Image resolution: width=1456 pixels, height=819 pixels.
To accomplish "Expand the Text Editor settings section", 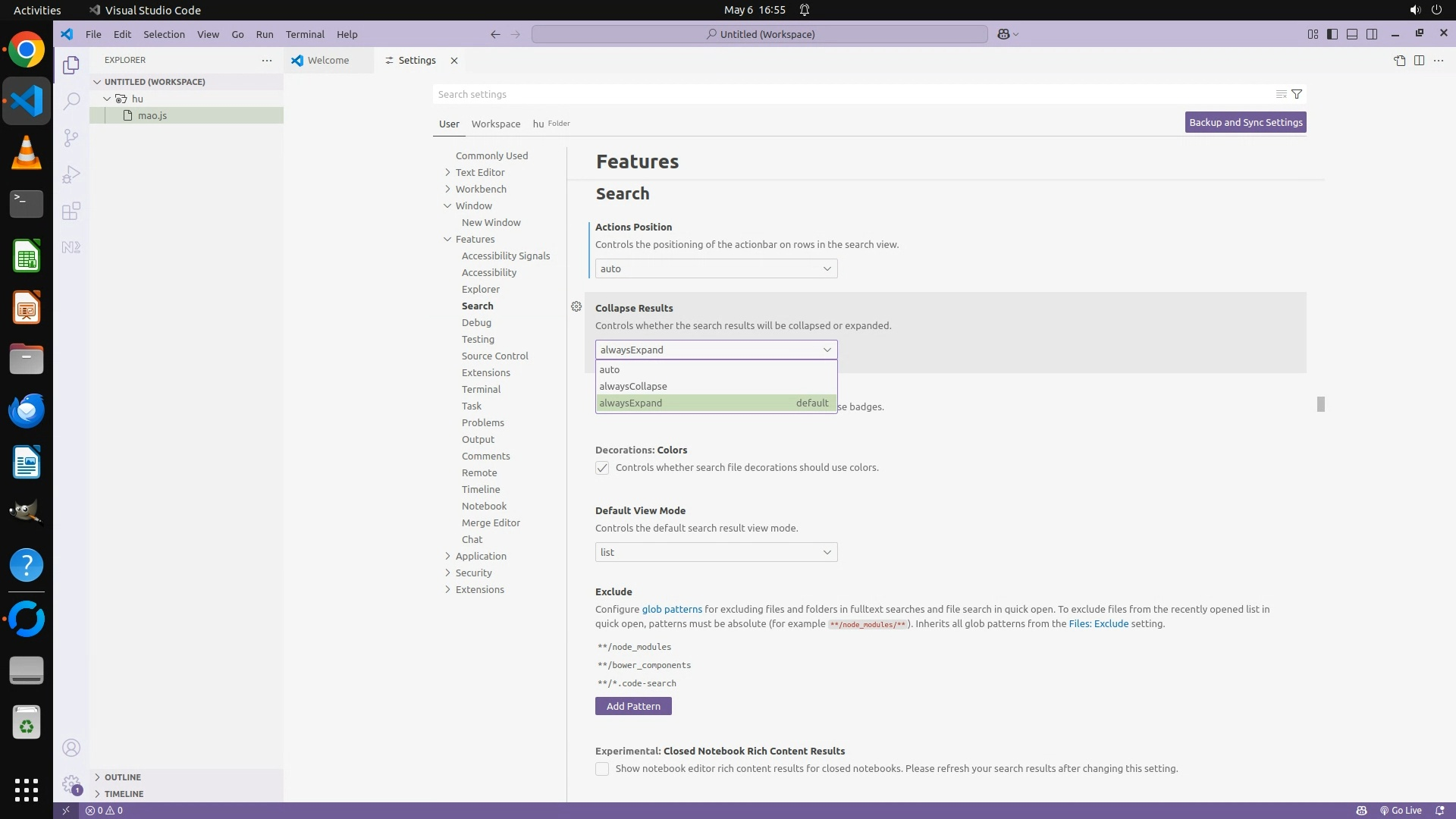I will (479, 172).
